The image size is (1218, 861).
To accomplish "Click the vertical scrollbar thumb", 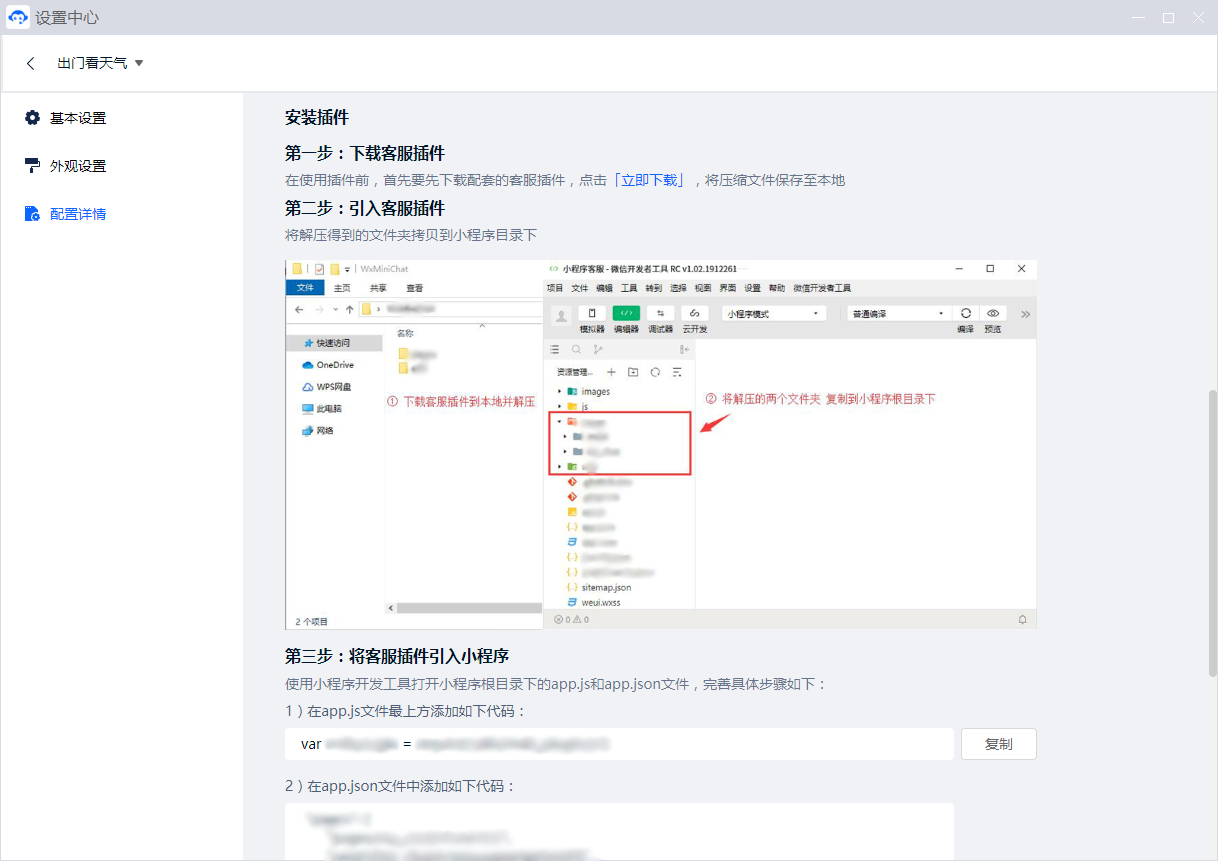I will 1213,532.
